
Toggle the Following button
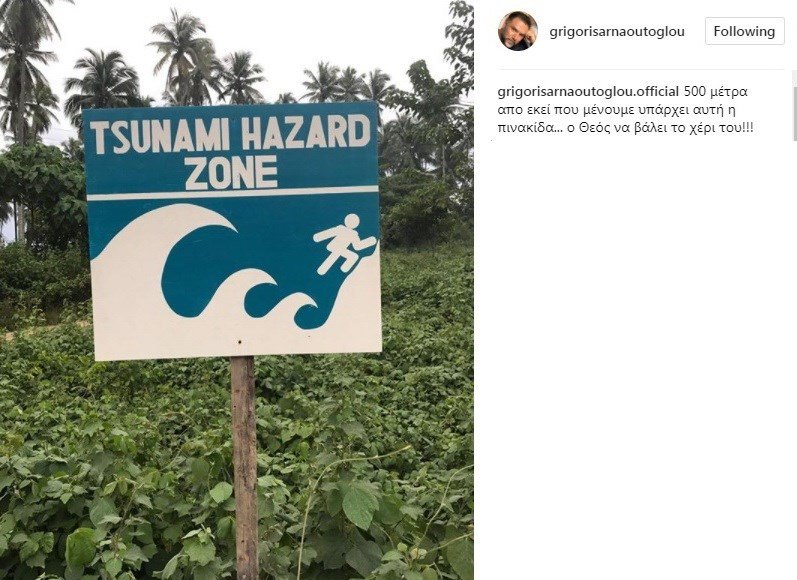click(745, 32)
